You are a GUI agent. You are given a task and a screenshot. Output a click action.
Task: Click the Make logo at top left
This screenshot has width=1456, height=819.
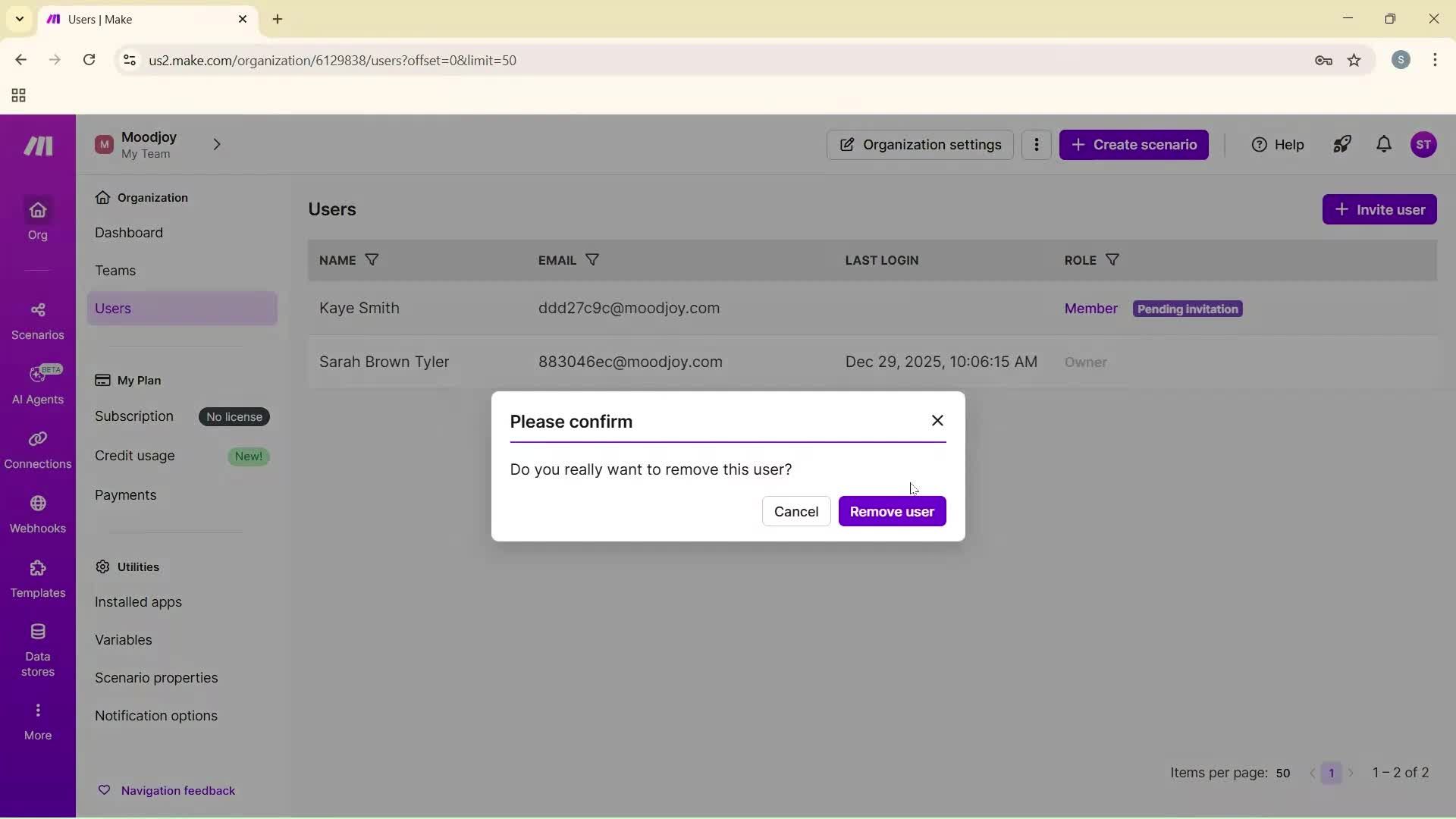[37, 145]
